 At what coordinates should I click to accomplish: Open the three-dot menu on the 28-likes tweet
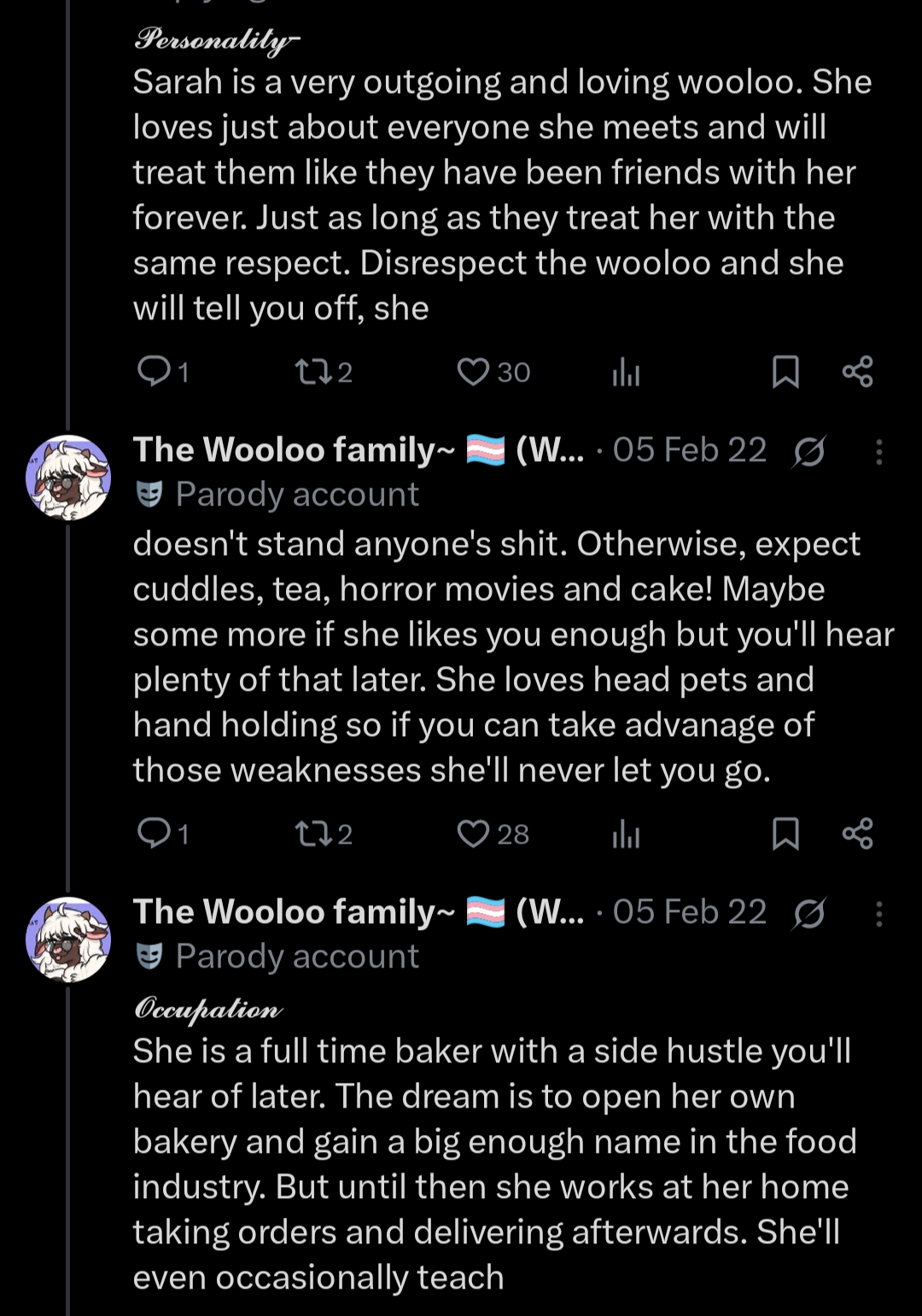point(878,451)
